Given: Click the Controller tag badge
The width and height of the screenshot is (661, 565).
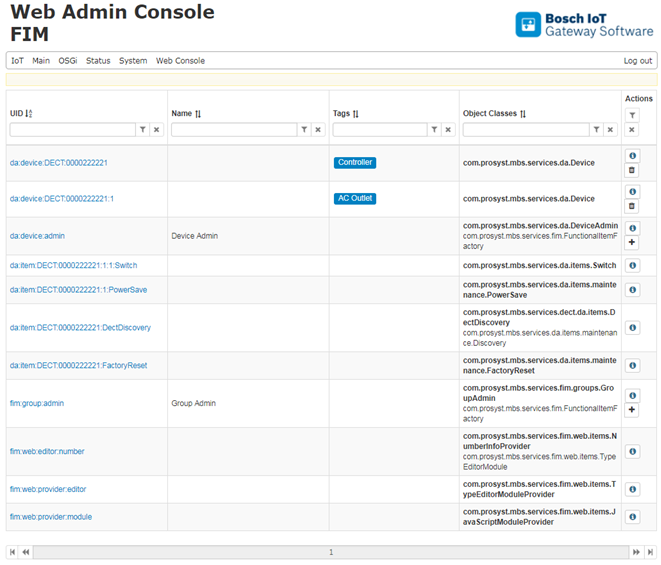Looking at the screenshot, I should pyautogui.click(x=355, y=163).
